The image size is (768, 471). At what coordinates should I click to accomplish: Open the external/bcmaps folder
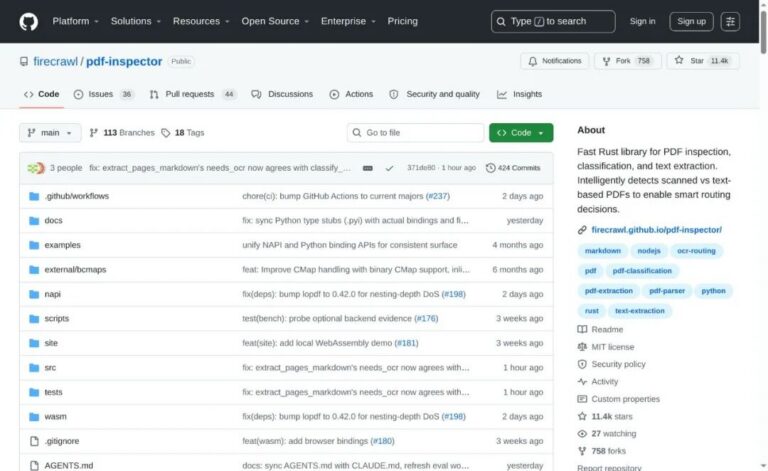pos(75,270)
